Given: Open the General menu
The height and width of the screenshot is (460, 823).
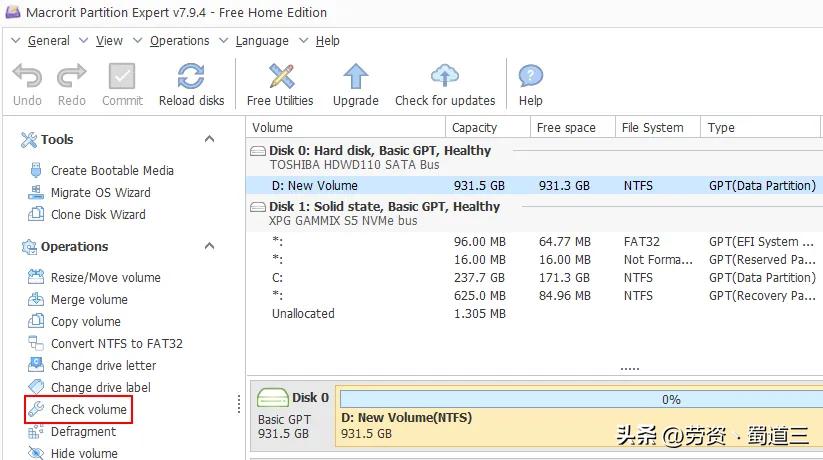Looking at the screenshot, I should 48,40.
